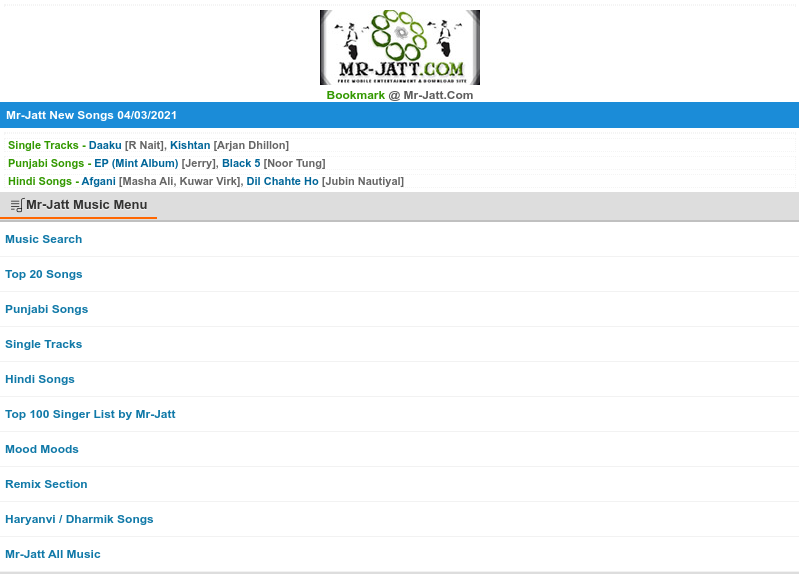Click the Mr-Jatt Music Menu heading

point(87,205)
